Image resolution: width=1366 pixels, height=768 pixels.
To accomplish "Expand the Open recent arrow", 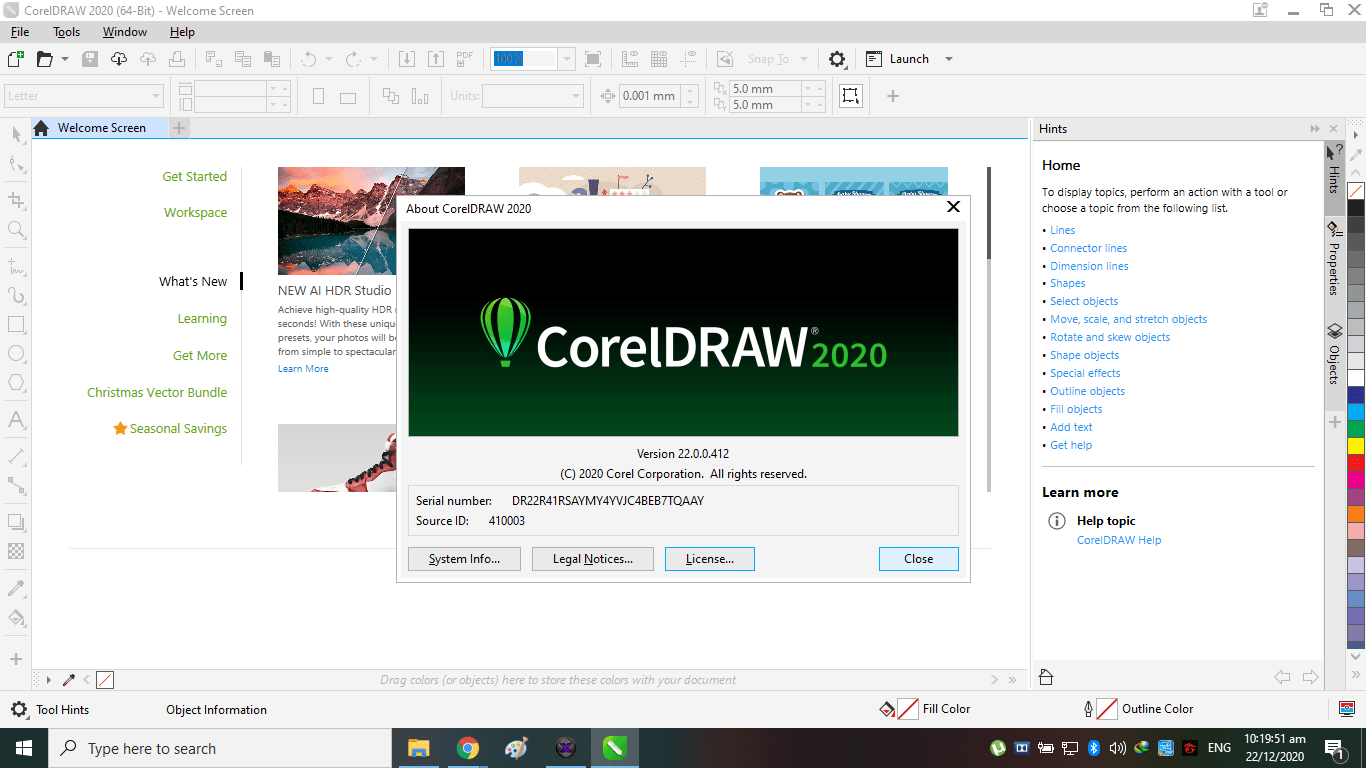I will coord(65,59).
